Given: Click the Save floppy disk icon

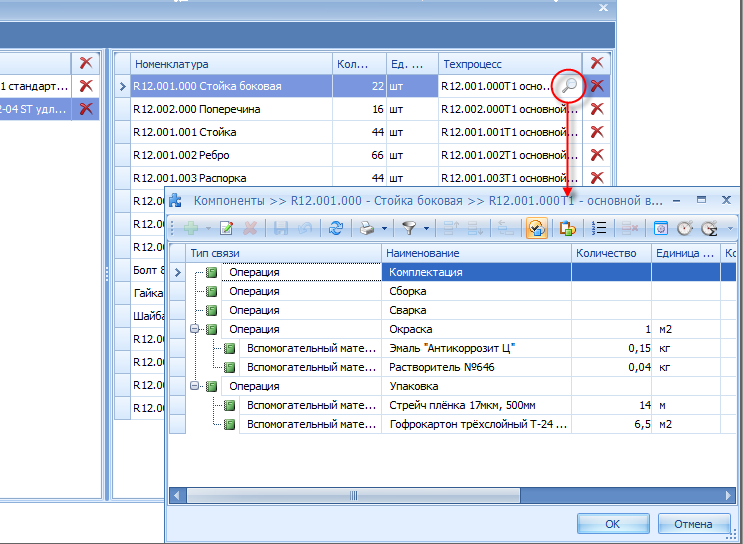Looking at the screenshot, I should point(281,228).
